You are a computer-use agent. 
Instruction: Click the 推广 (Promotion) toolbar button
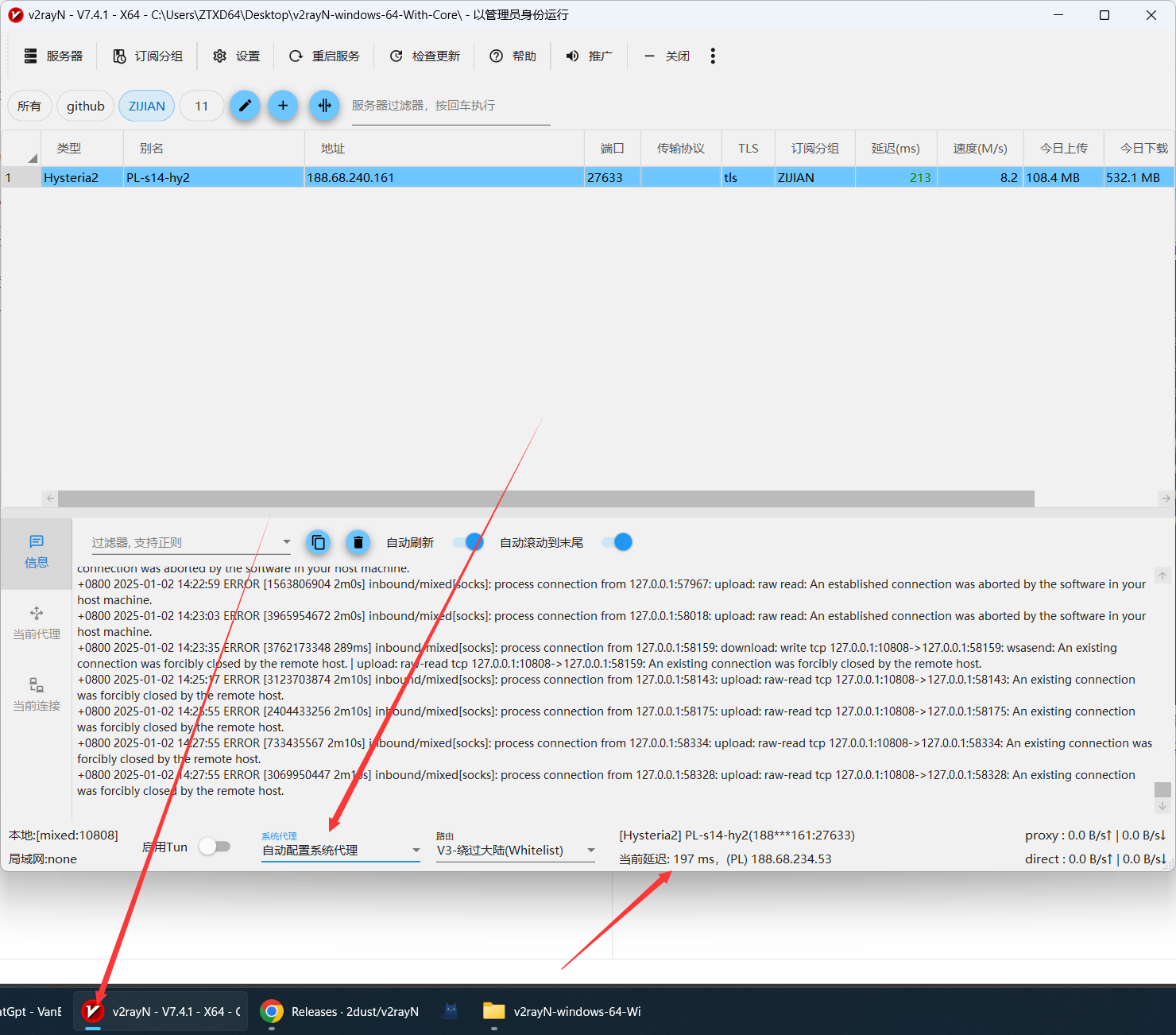coord(590,56)
